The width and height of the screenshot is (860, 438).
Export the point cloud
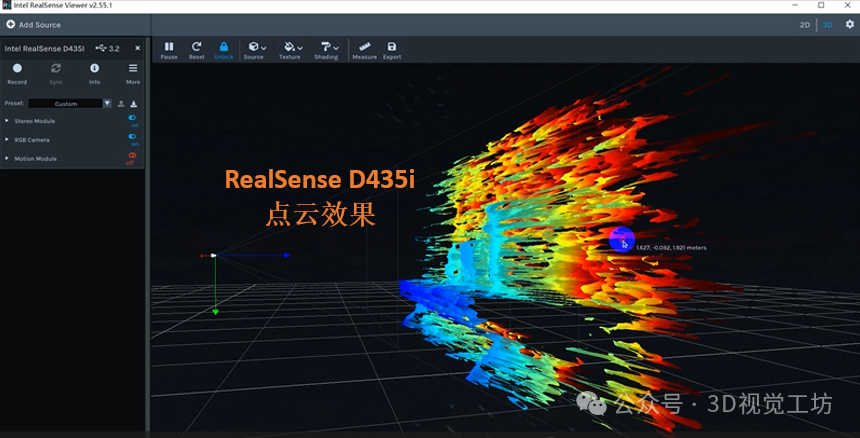pos(392,50)
